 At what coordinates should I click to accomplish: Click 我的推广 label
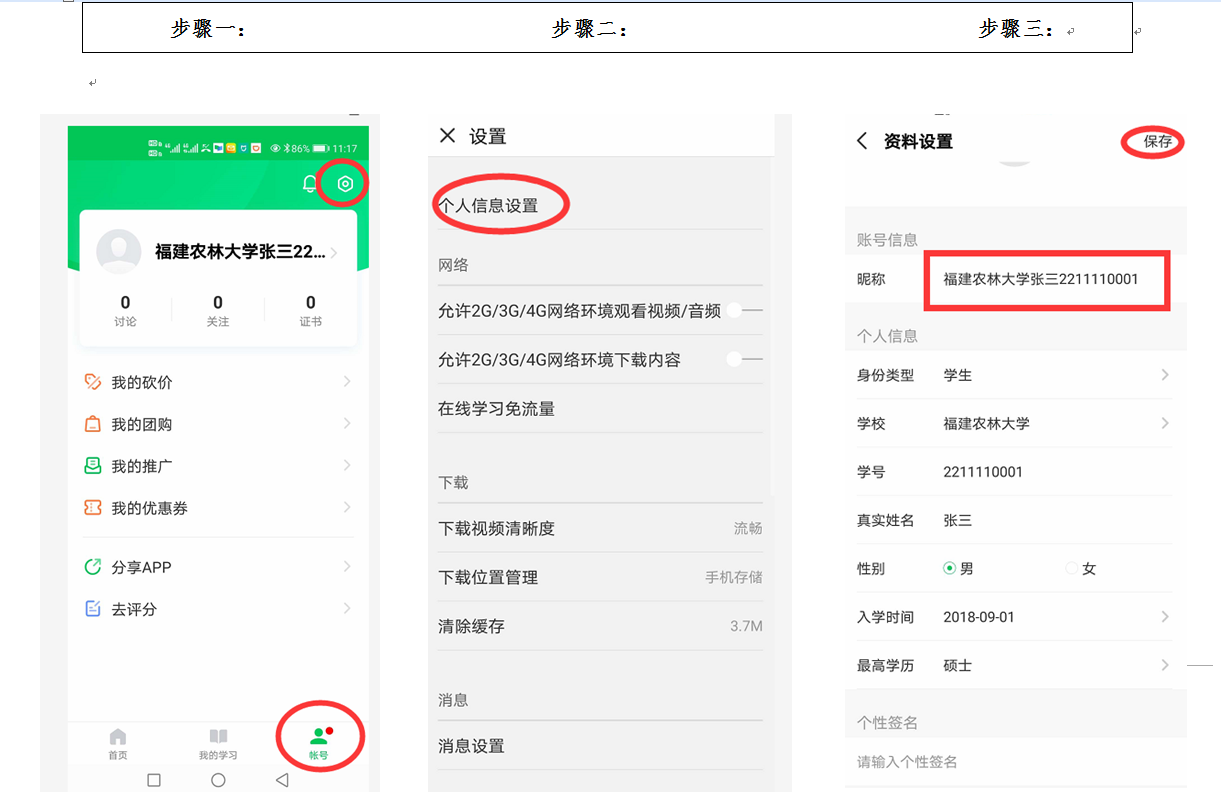click(142, 466)
